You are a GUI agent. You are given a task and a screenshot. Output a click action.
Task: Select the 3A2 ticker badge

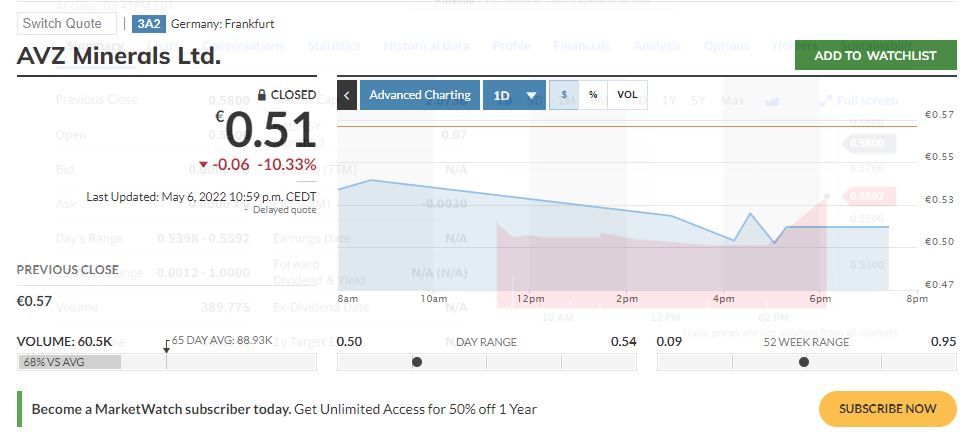click(x=148, y=24)
